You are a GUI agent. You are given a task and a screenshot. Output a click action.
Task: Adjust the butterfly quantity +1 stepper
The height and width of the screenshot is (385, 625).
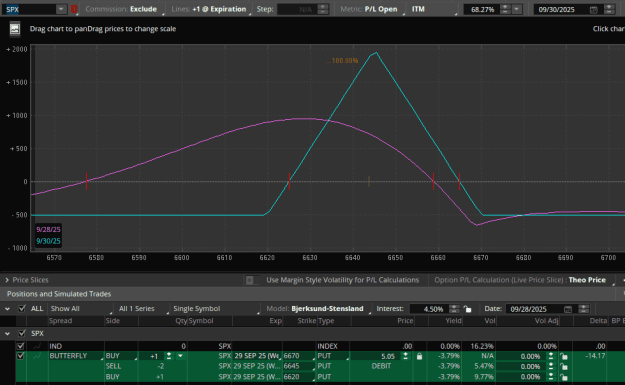pyautogui.click(x=169, y=356)
